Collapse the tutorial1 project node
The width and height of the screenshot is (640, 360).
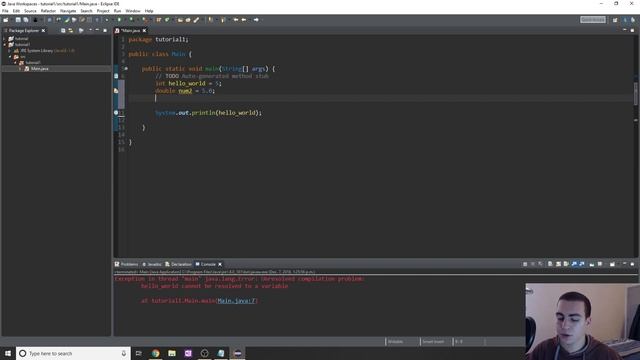[4, 44]
